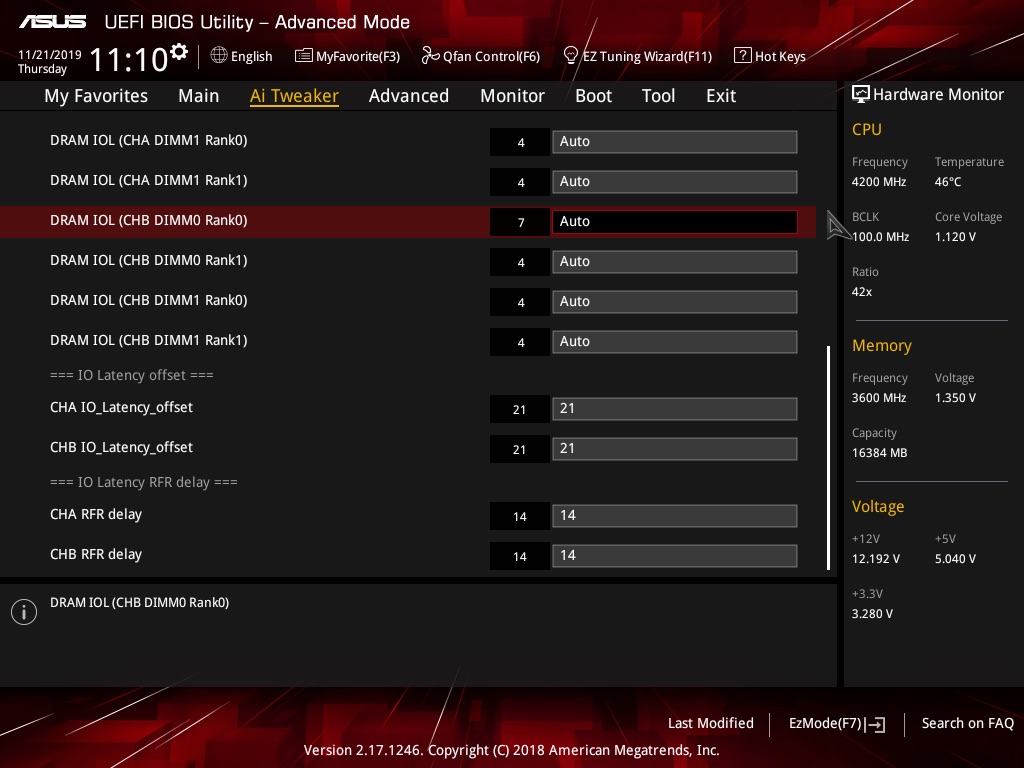1024x768 pixels.
Task: Select DRAM IOL (CHB DIMM0 Rank1) label
Action: (149, 261)
